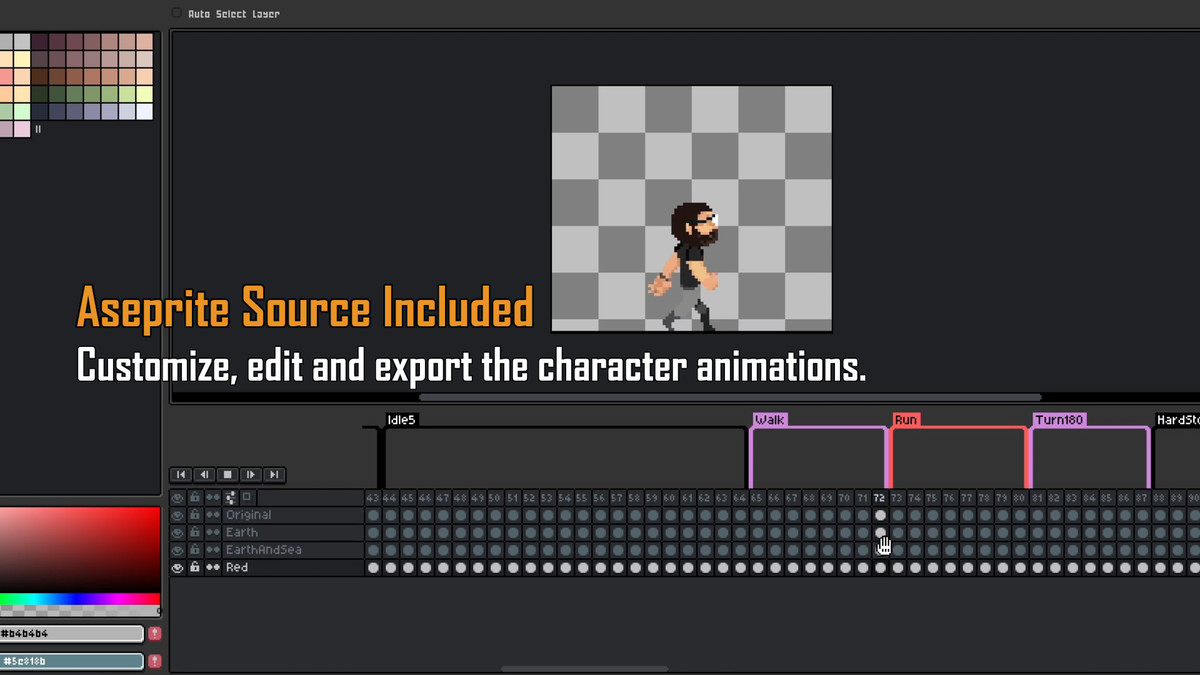Jump to the first frame in playback controls
Screen dimensions: 1200x675
coord(181,475)
